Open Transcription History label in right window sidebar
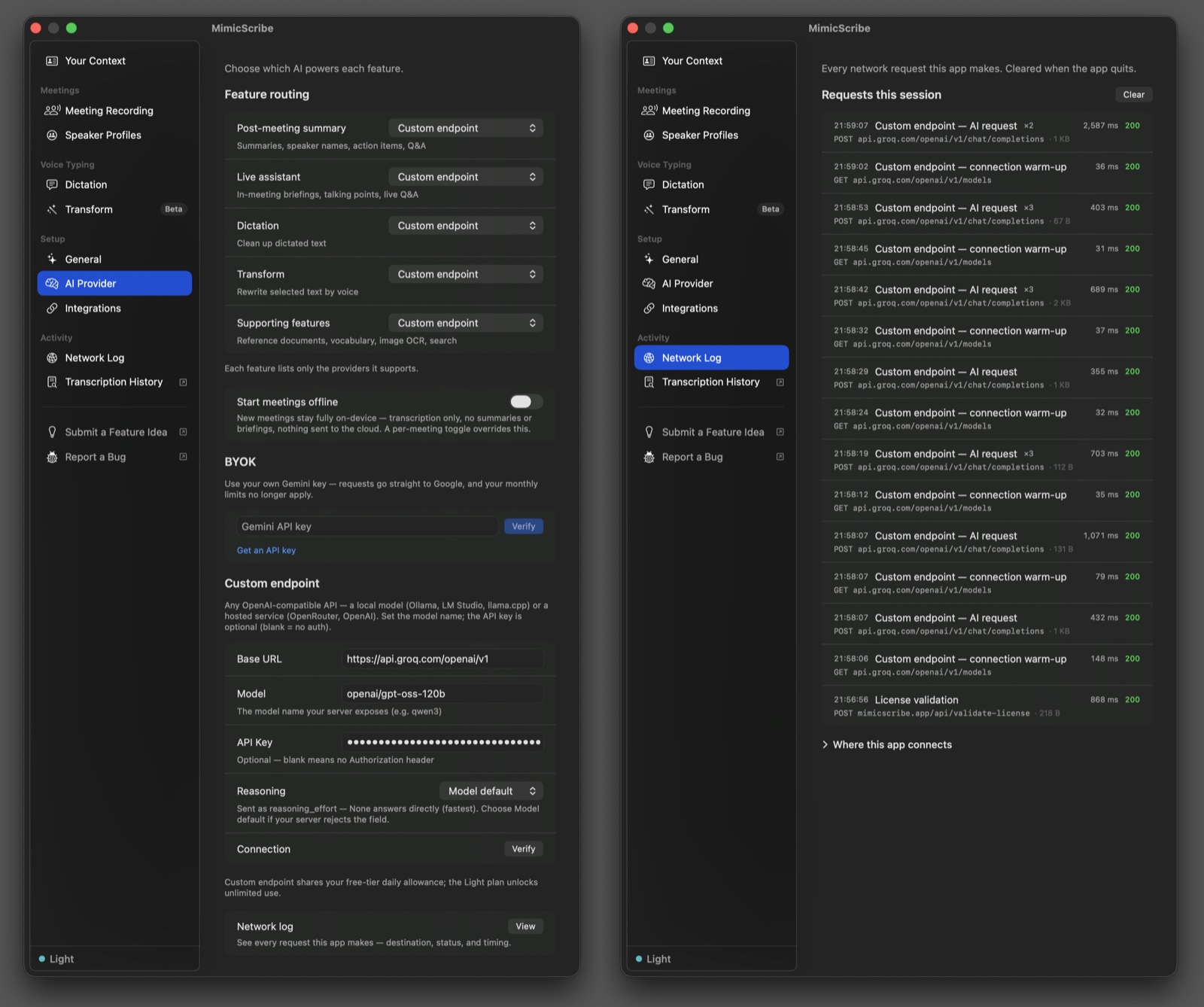 (x=710, y=382)
